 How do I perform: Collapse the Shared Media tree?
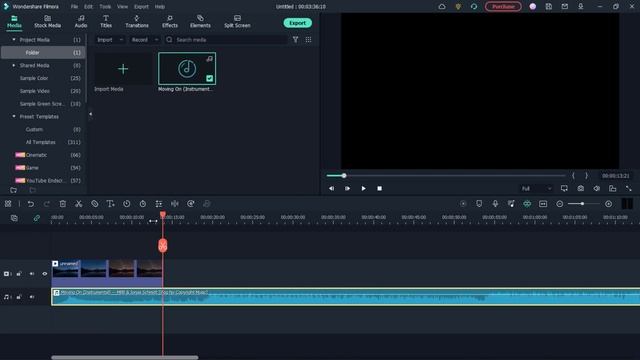tap(14, 65)
